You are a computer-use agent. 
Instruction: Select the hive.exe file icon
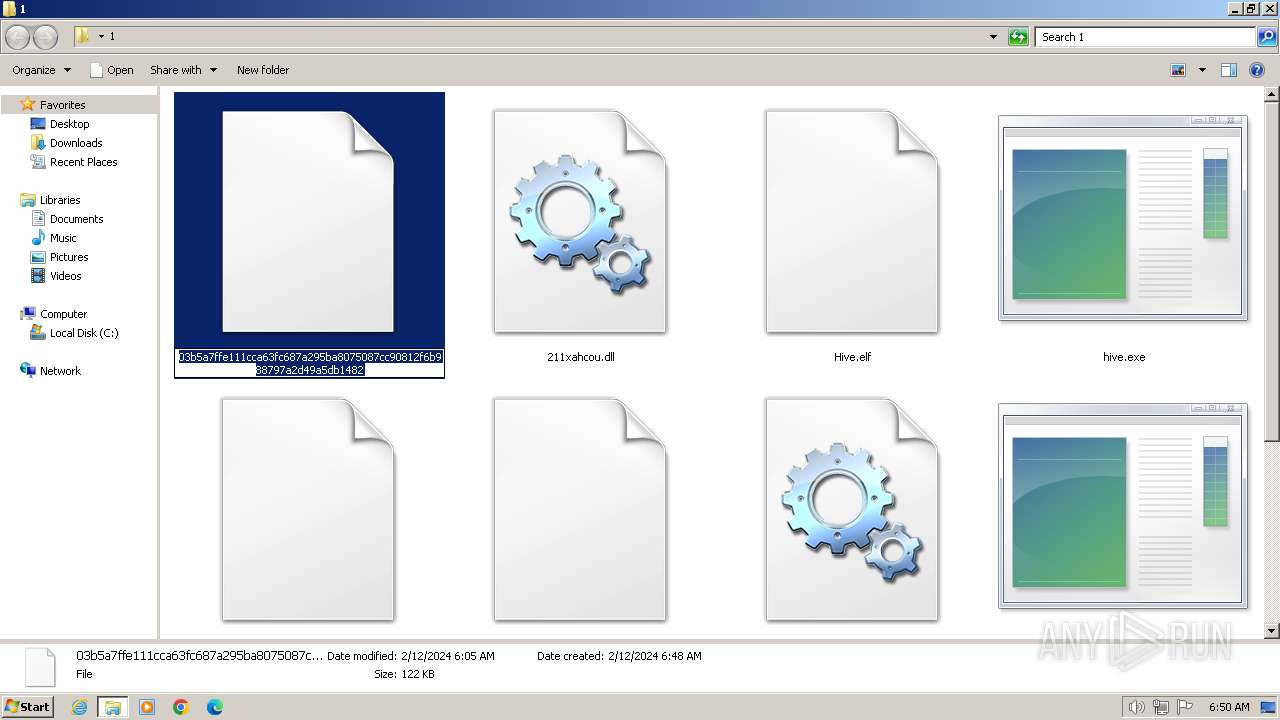[1123, 218]
